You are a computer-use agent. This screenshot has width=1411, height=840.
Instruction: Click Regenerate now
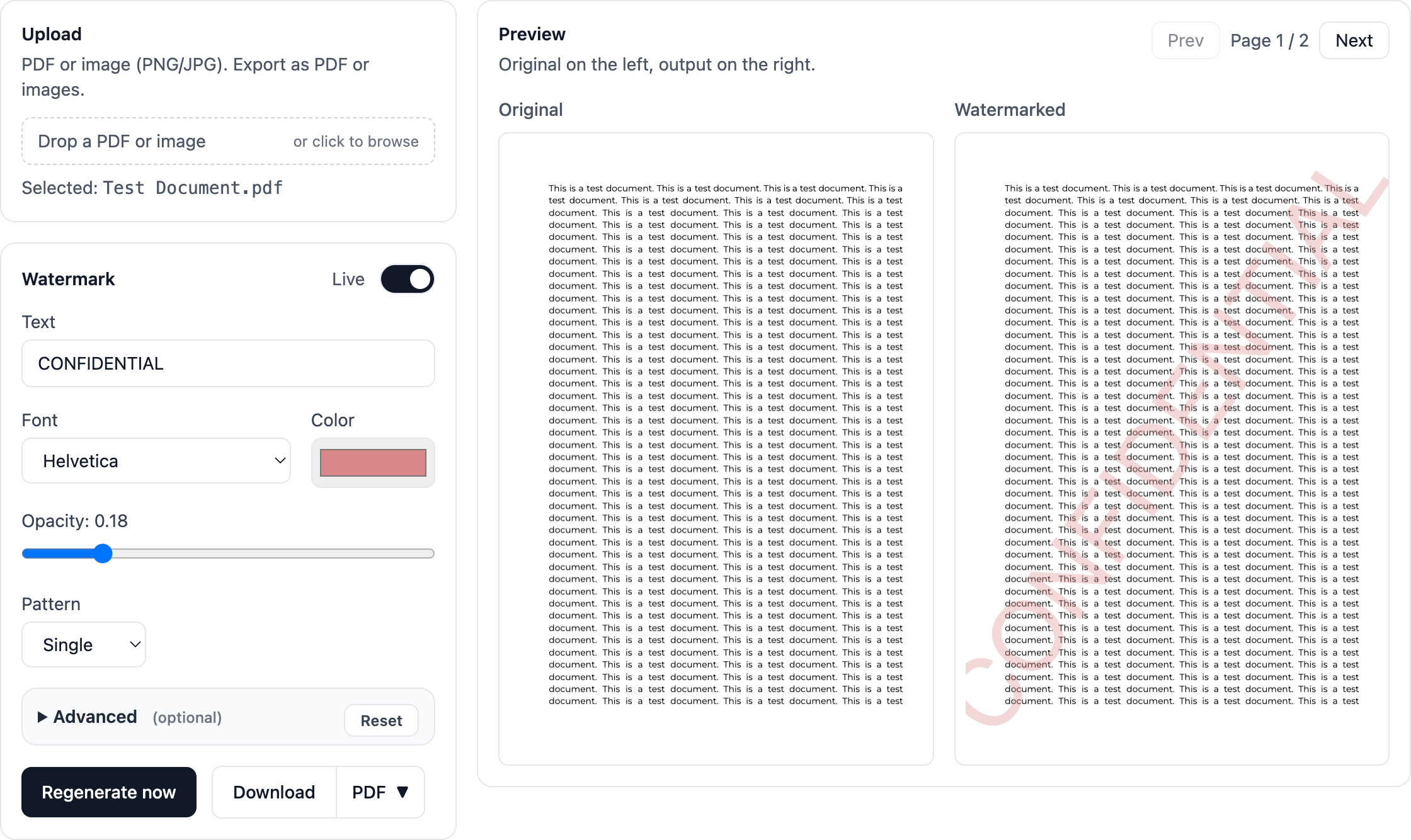tap(108, 792)
